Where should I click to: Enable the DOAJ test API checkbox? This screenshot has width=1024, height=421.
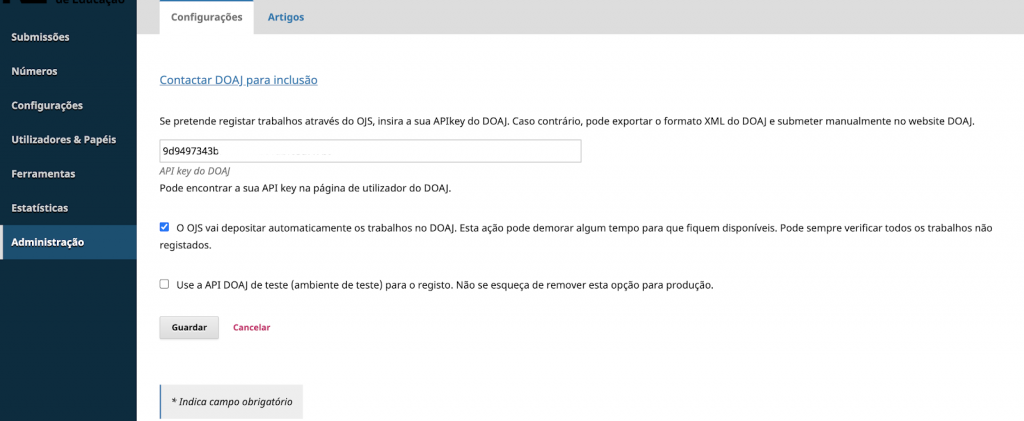click(x=164, y=285)
